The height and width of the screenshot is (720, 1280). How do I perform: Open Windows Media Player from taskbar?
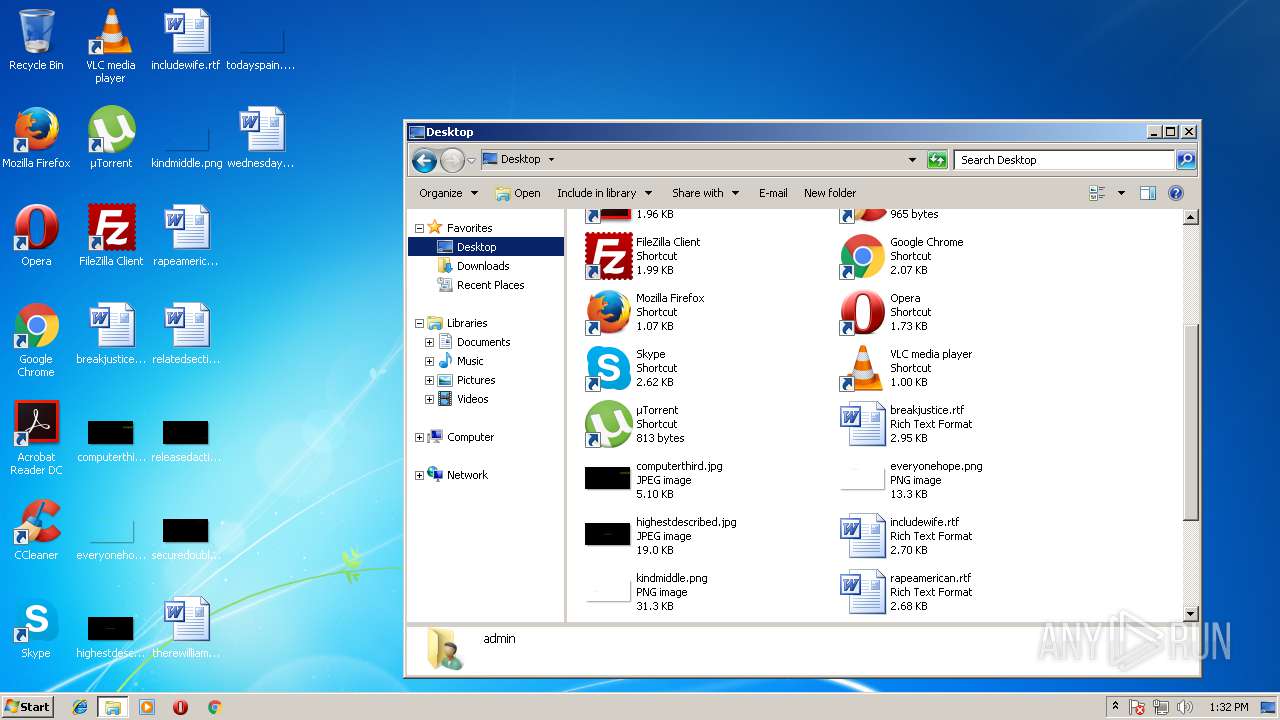[x=147, y=707]
